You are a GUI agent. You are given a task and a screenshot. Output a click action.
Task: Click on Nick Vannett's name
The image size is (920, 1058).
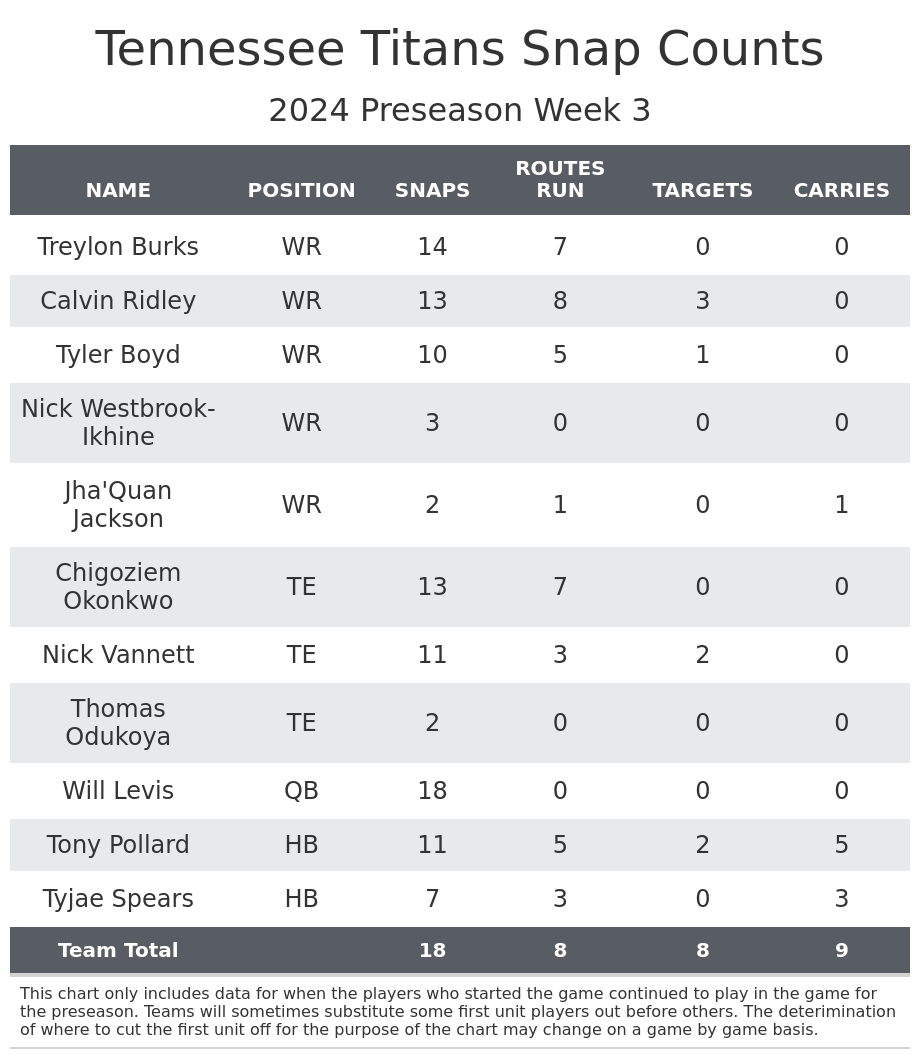(118, 656)
